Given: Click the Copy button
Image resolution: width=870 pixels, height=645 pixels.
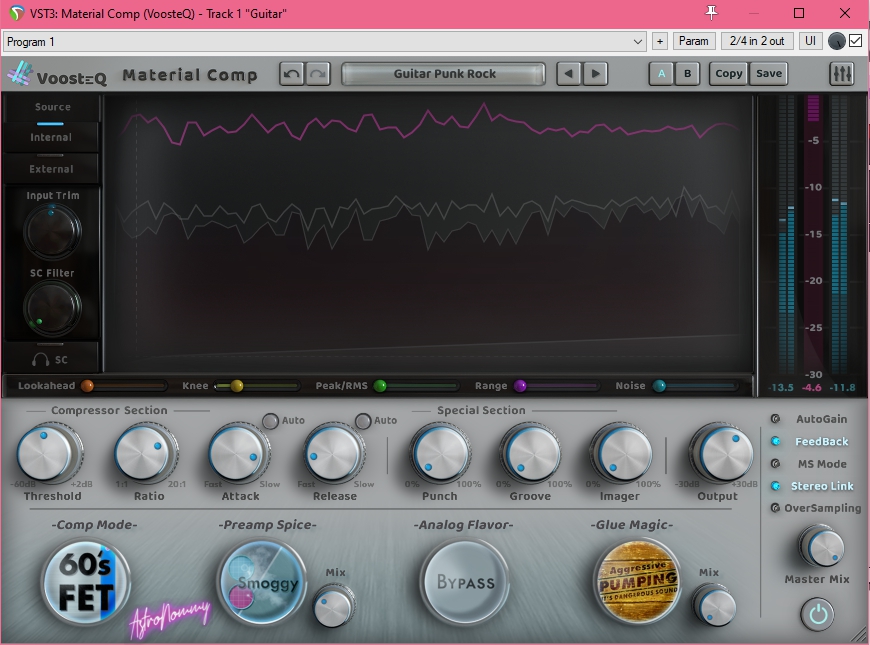Looking at the screenshot, I should (729, 74).
